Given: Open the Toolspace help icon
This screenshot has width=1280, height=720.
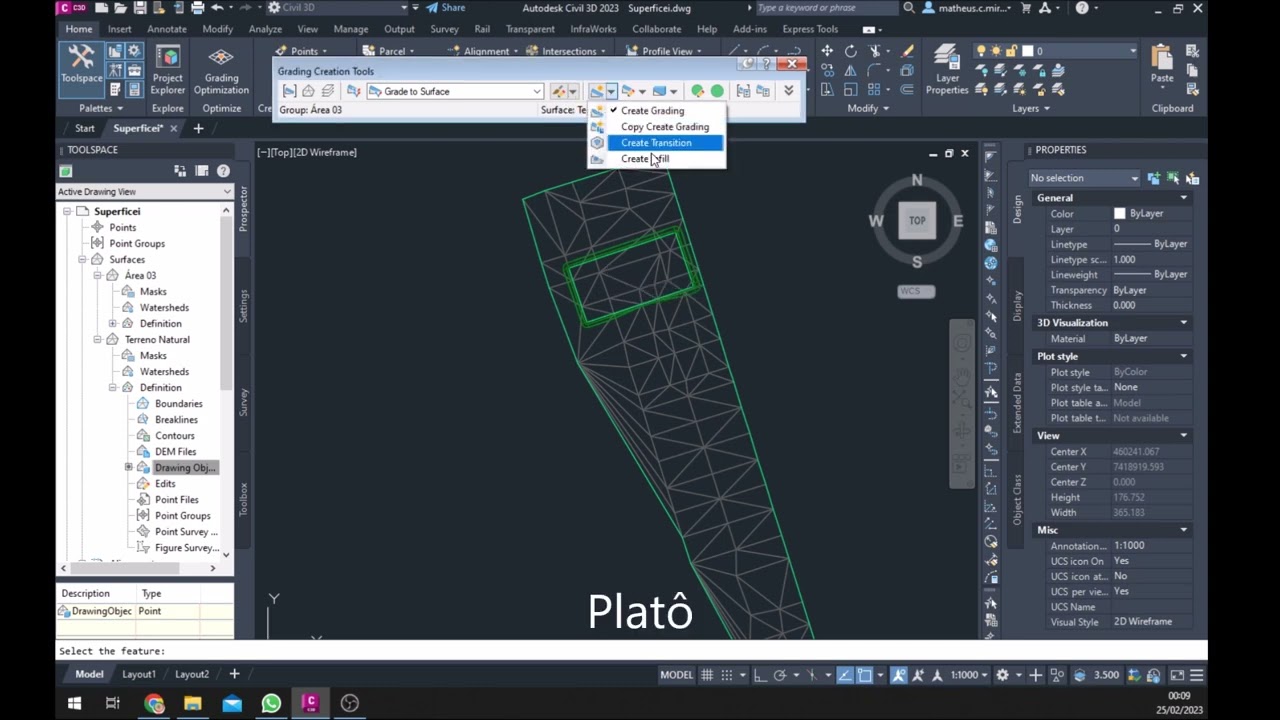Looking at the screenshot, I should click(223, 171).
